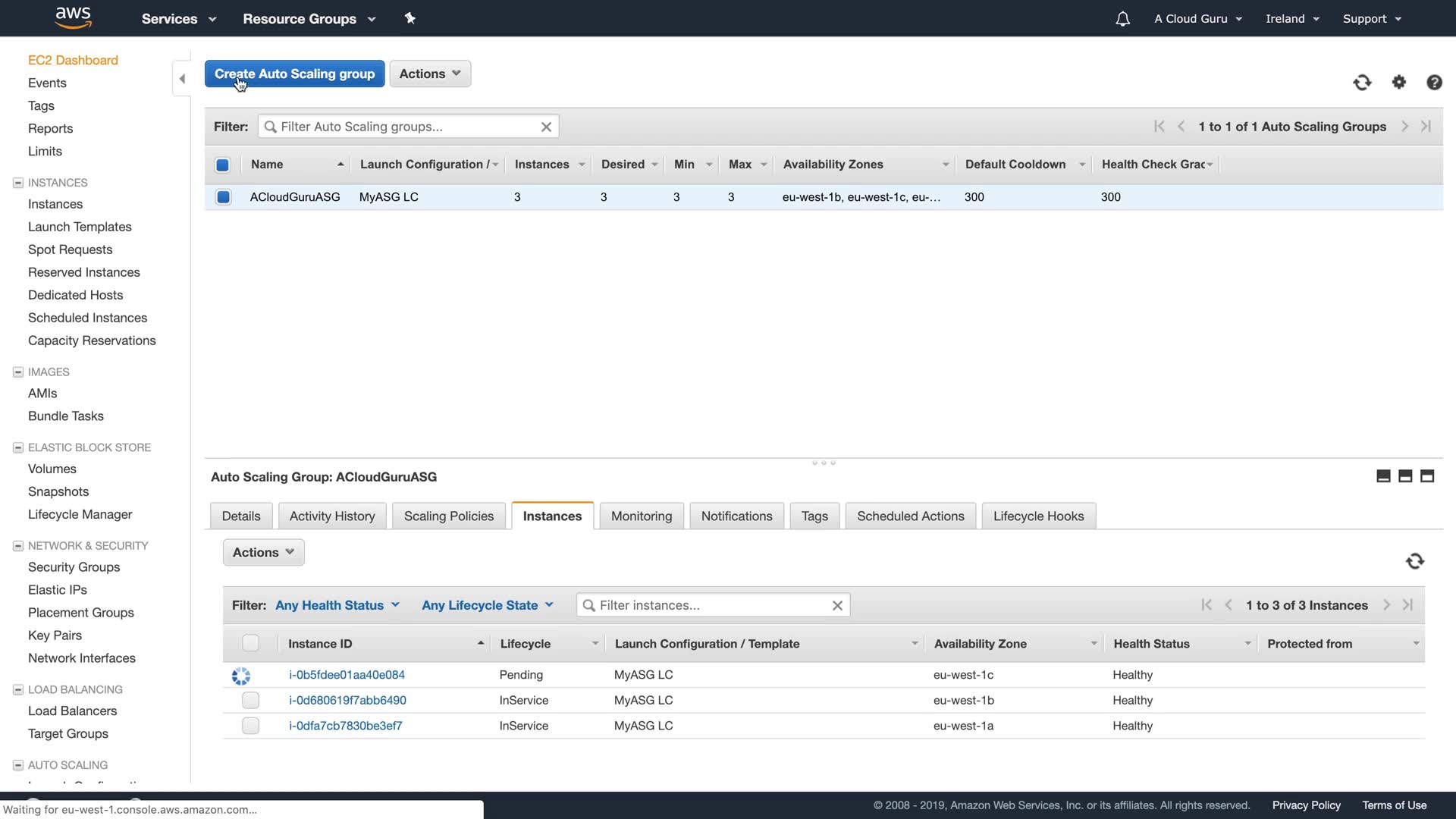Open the Any Lifecycle State filter dropdown

[488, 605]
